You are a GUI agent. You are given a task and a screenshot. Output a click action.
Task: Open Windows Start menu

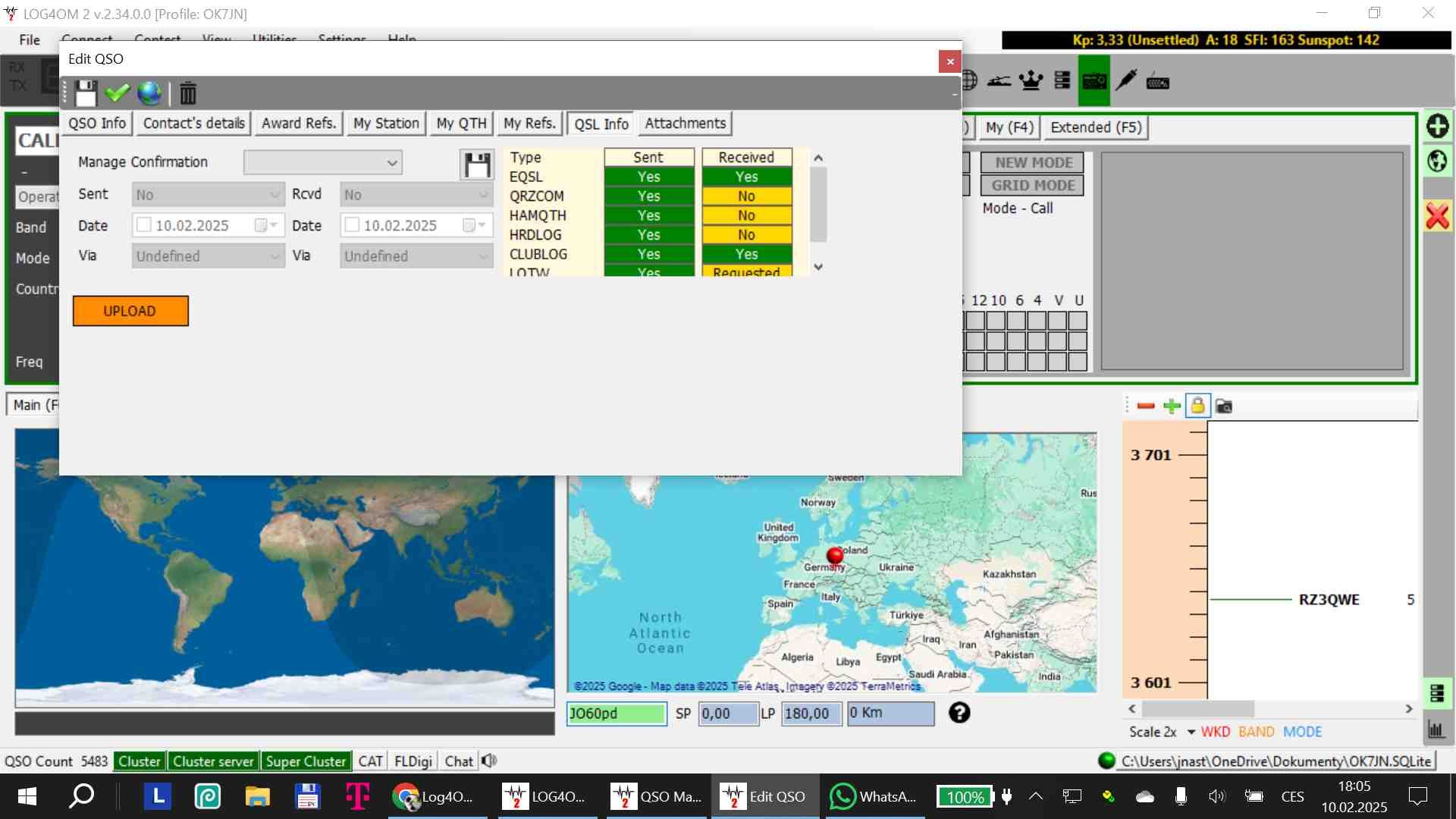pyautogui.click(x=27, y=796)
